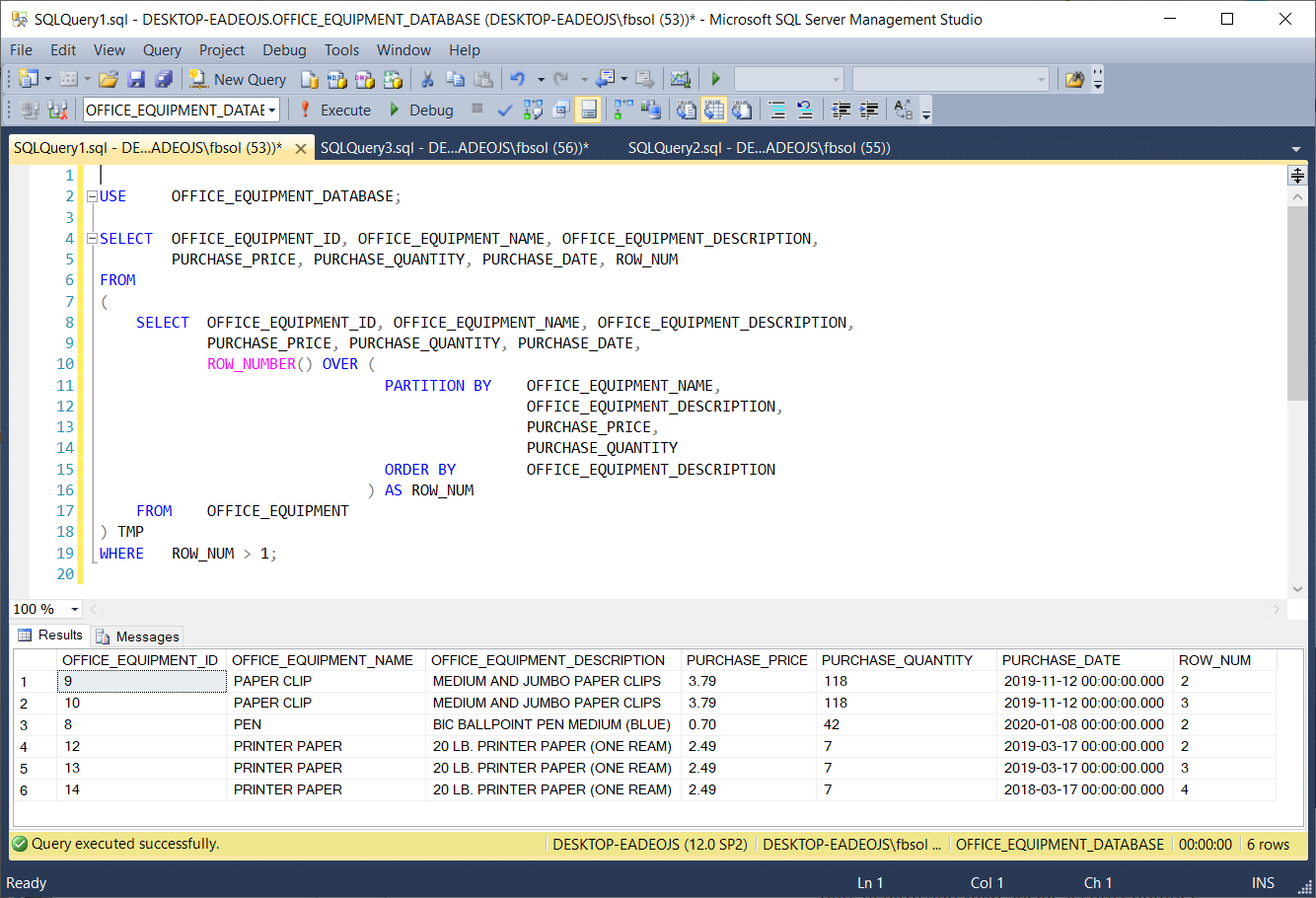Parse the query with the blue checkmark icon
This screenshot has height=898, width=1316.
point(505,110)
